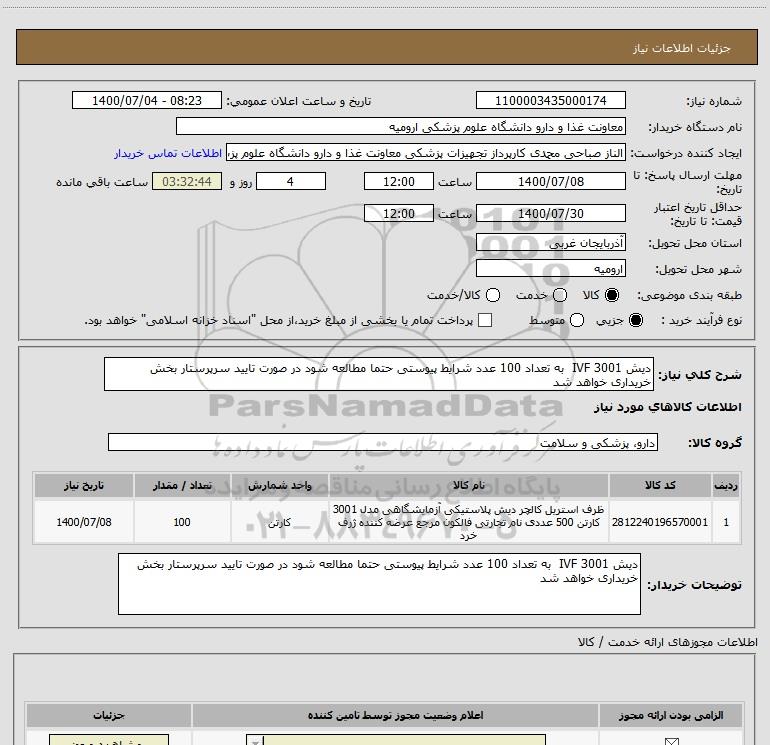This screenshot has height=745, width=770.
Task: Select the کالا/خدمت radio button
Action: [493, 295]
